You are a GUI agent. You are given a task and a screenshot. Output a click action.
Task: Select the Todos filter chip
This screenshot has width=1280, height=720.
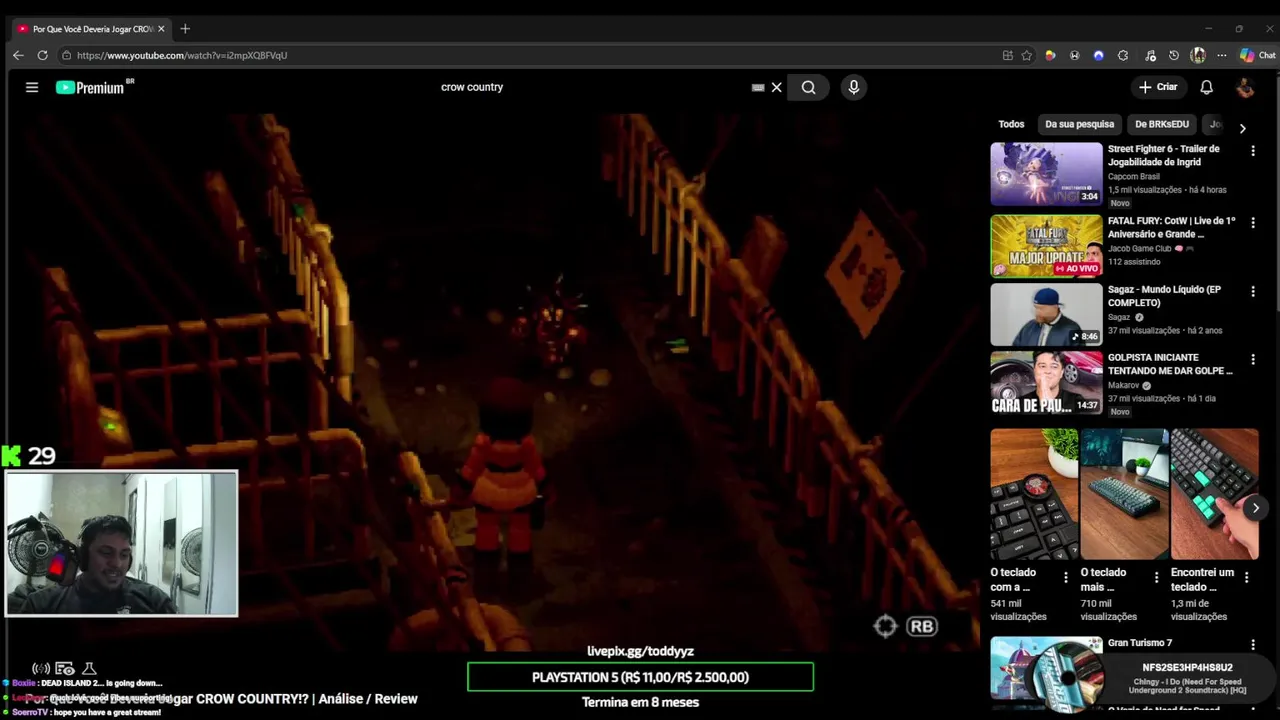tap(1011, 124)
